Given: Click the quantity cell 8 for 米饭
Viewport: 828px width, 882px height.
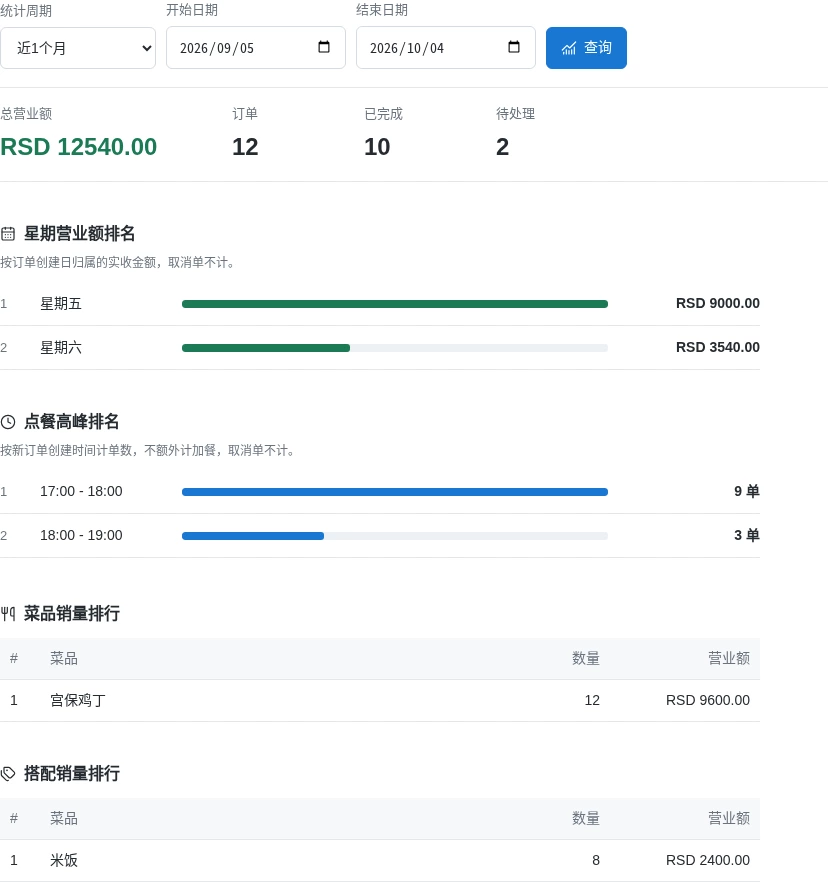Looking at the screenshot, I should click(x=596, y=860).
